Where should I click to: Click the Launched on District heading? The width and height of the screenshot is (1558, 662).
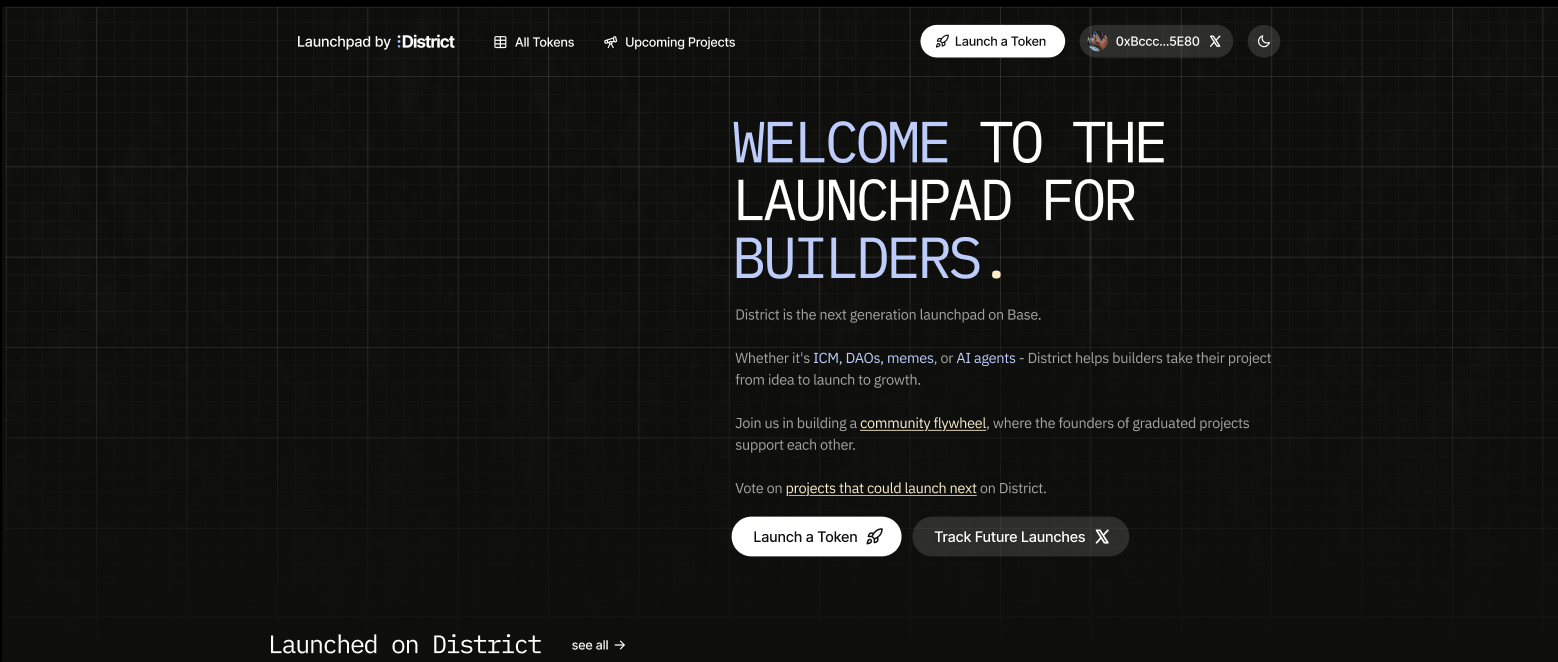pos(405,644)
